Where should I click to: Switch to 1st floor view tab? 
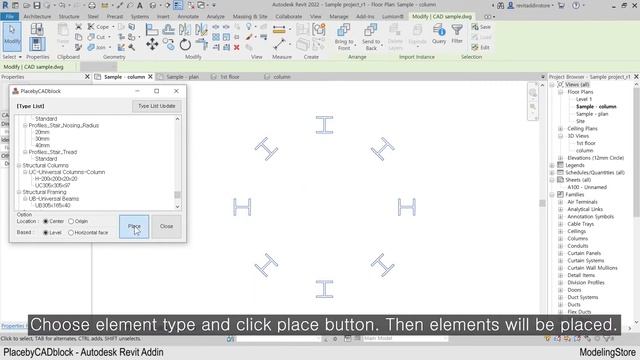click(230, 77)
